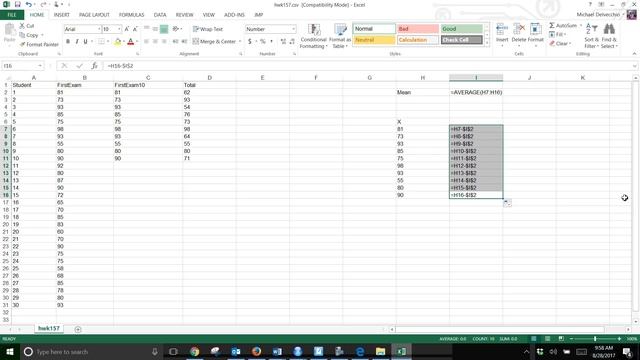Viewport: 640px width, 360px height.
Task: Add a new sheet with the plus icon
Action: [78, 329]
